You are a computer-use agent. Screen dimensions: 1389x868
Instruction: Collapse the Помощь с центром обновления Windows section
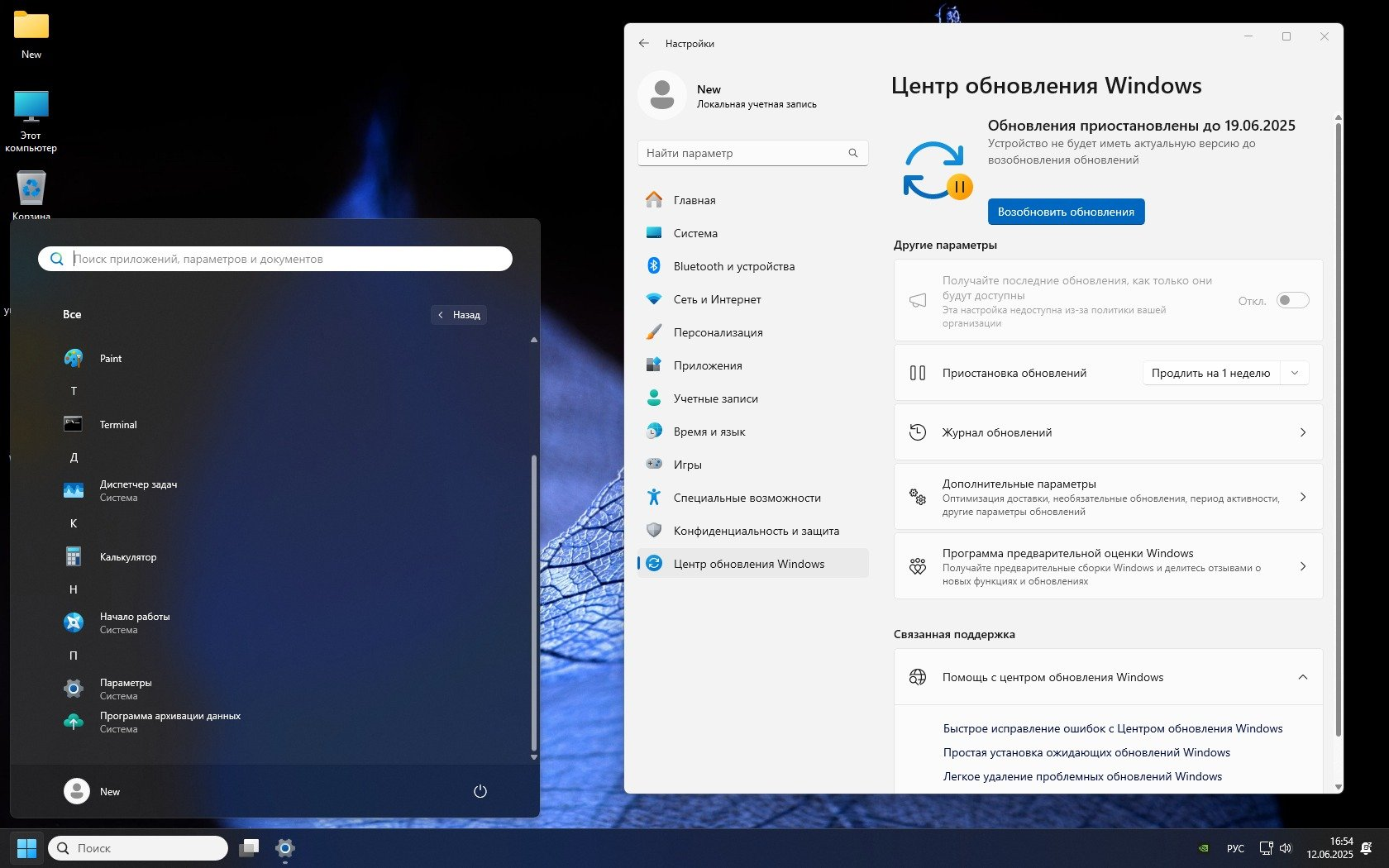click(x=1303, y=677)
